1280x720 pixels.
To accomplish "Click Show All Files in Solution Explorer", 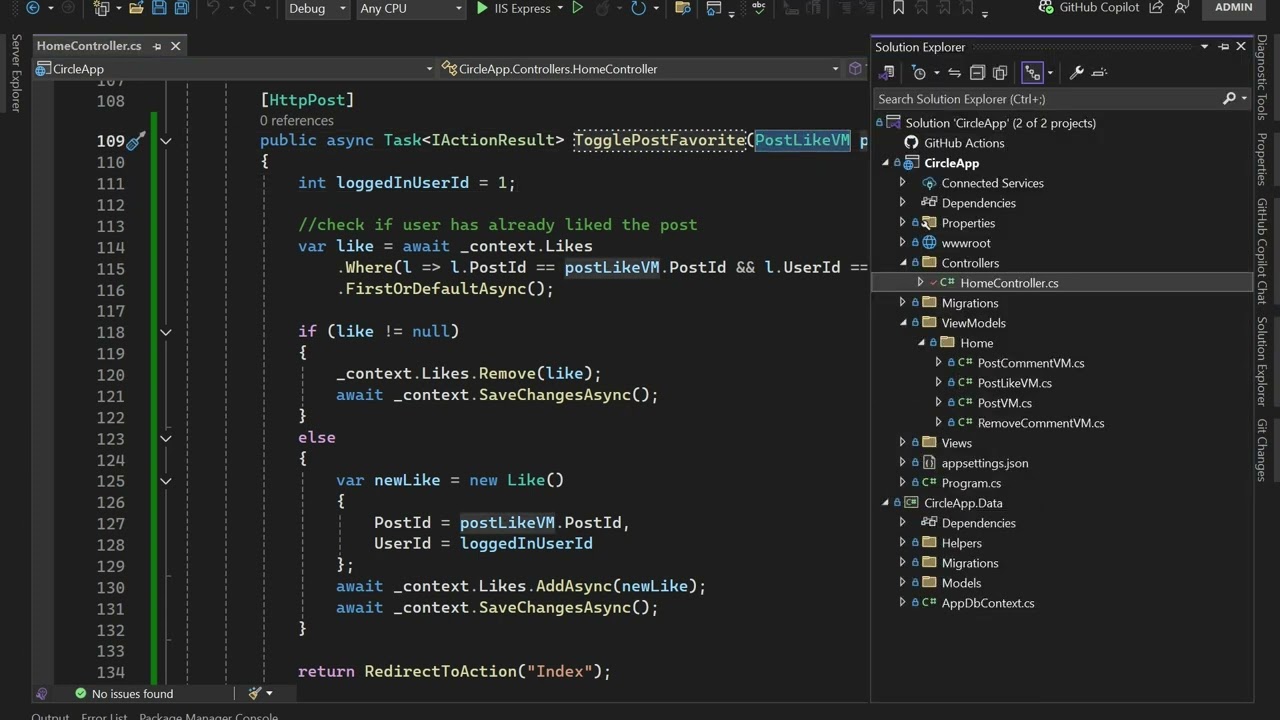I will [x=1001, y=73].
